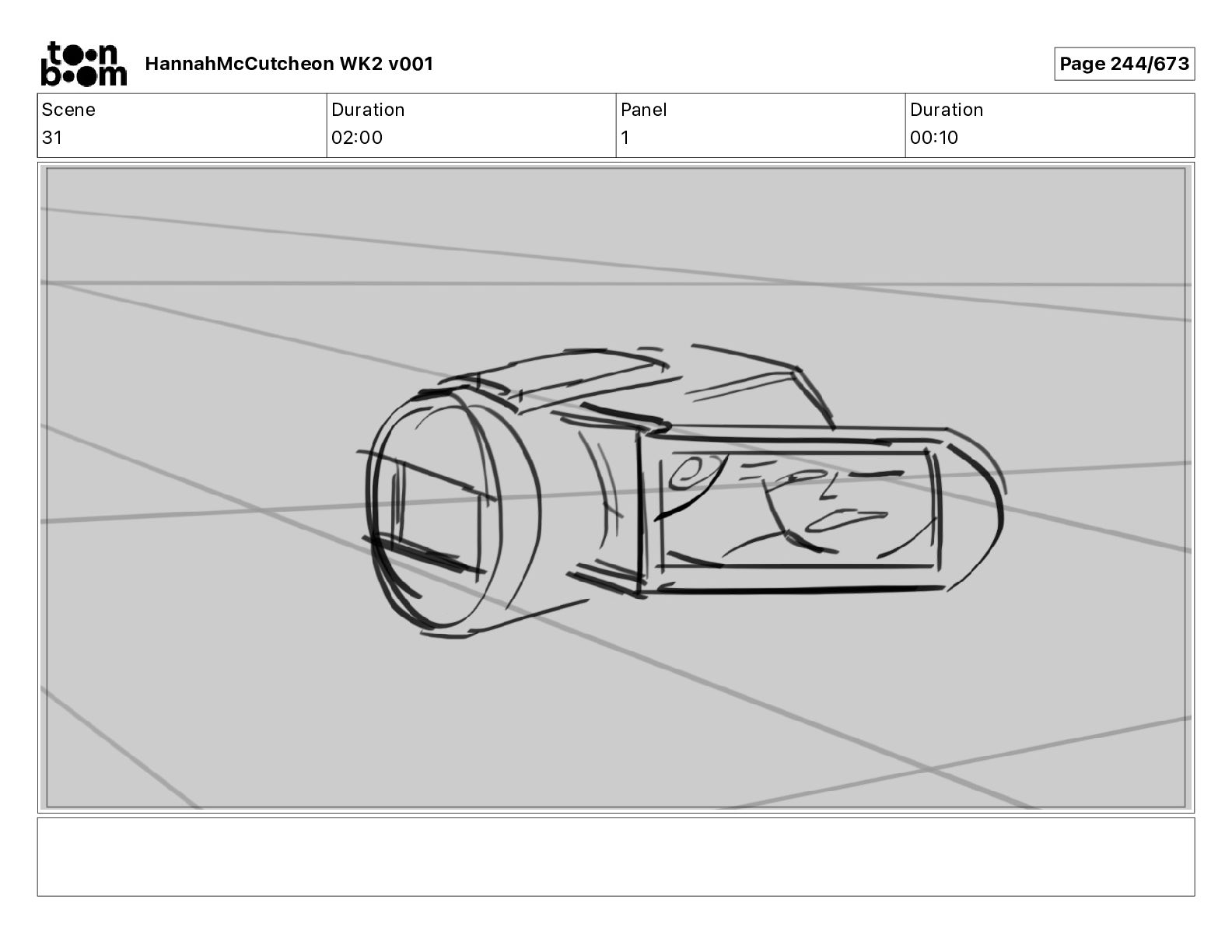Click the 'Panel' header label
The width and height of the screenshot is (1232, 952).
[x=643, y=110]
